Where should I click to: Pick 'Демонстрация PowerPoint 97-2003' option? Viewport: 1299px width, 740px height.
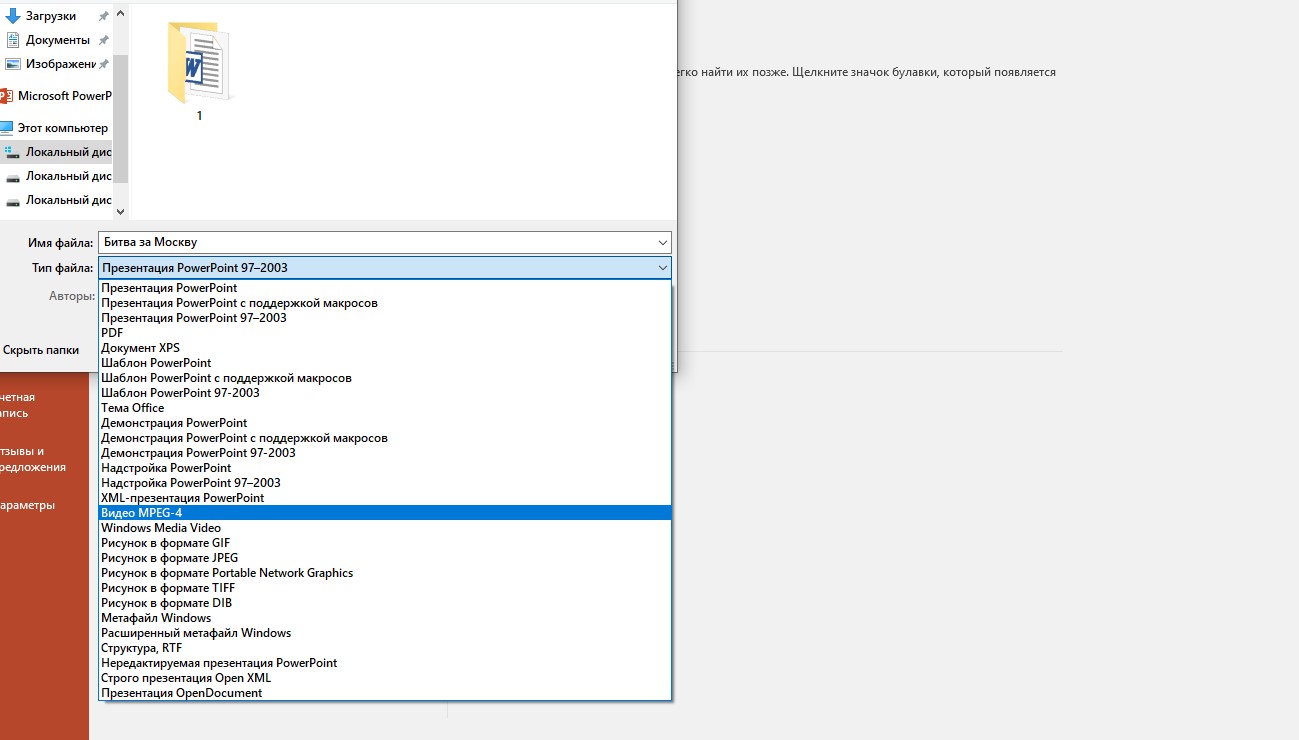pos(385,453)
